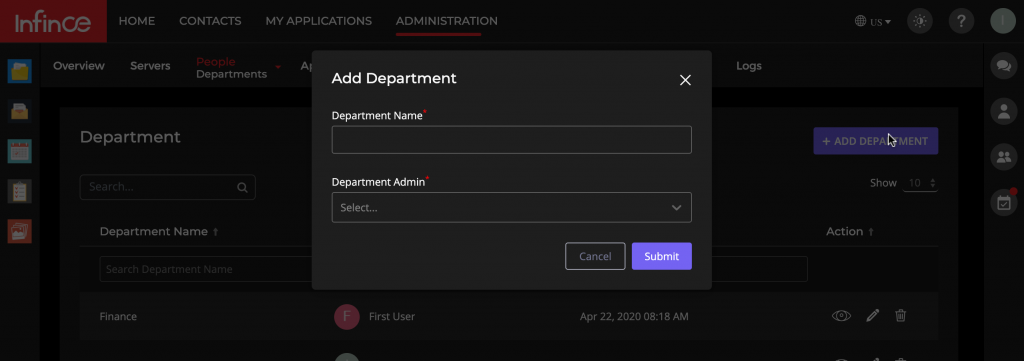
Task: Focus the Department Name text field
Action: pyautogui.click(x=511, y=140)
